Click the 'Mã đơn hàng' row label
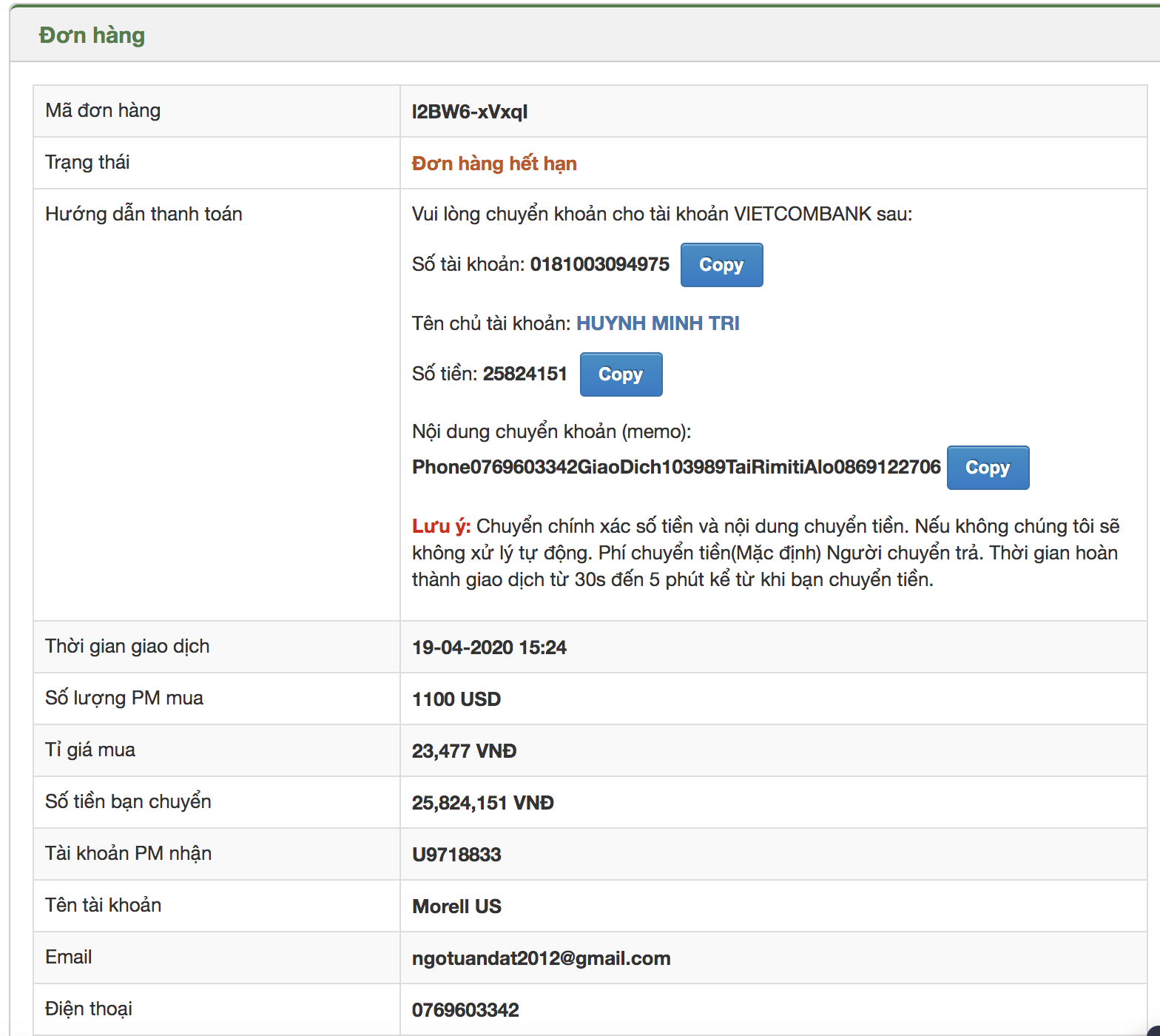Viewport: 1160px width, 1036px height. coord(103,110)
